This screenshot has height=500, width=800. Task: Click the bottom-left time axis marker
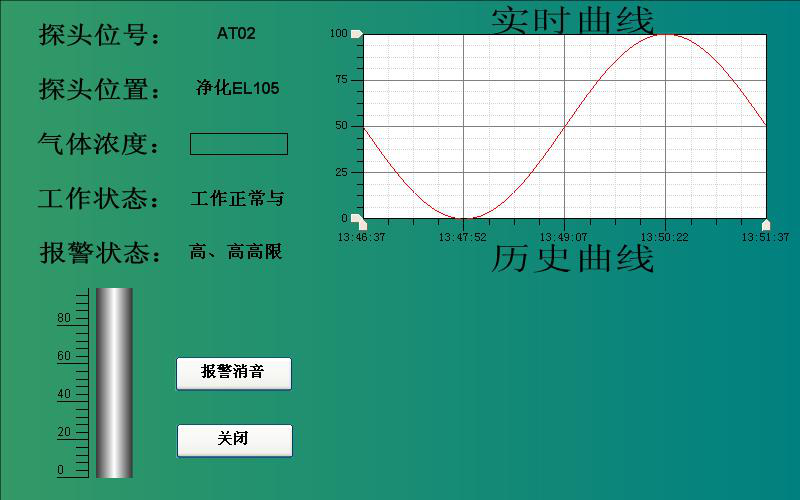click(x=363, y=224)
